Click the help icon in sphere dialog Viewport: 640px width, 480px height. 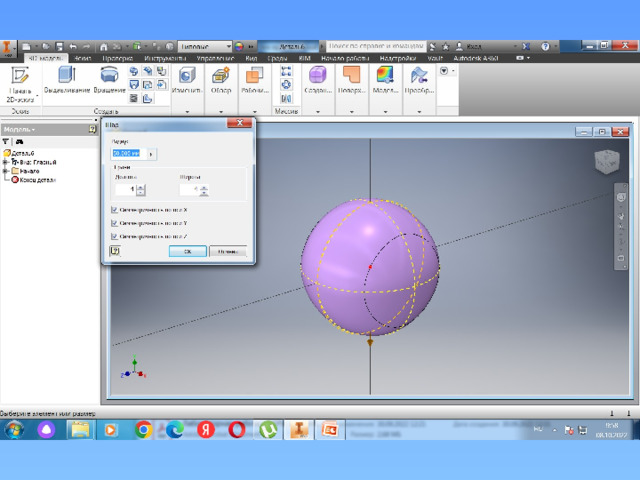click(x=115, y=251)
